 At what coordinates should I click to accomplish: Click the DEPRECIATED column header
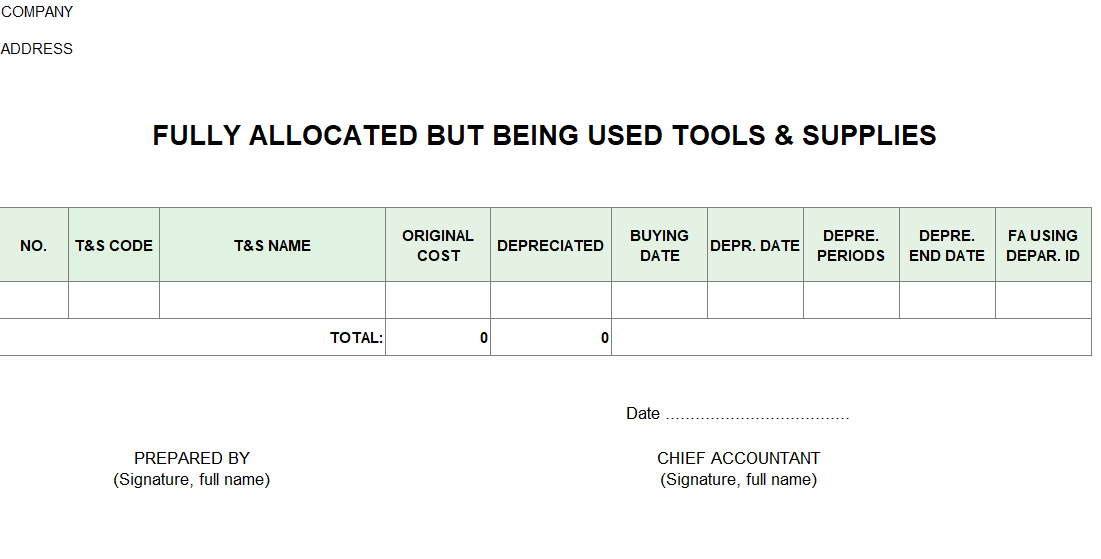click(550, 245)
